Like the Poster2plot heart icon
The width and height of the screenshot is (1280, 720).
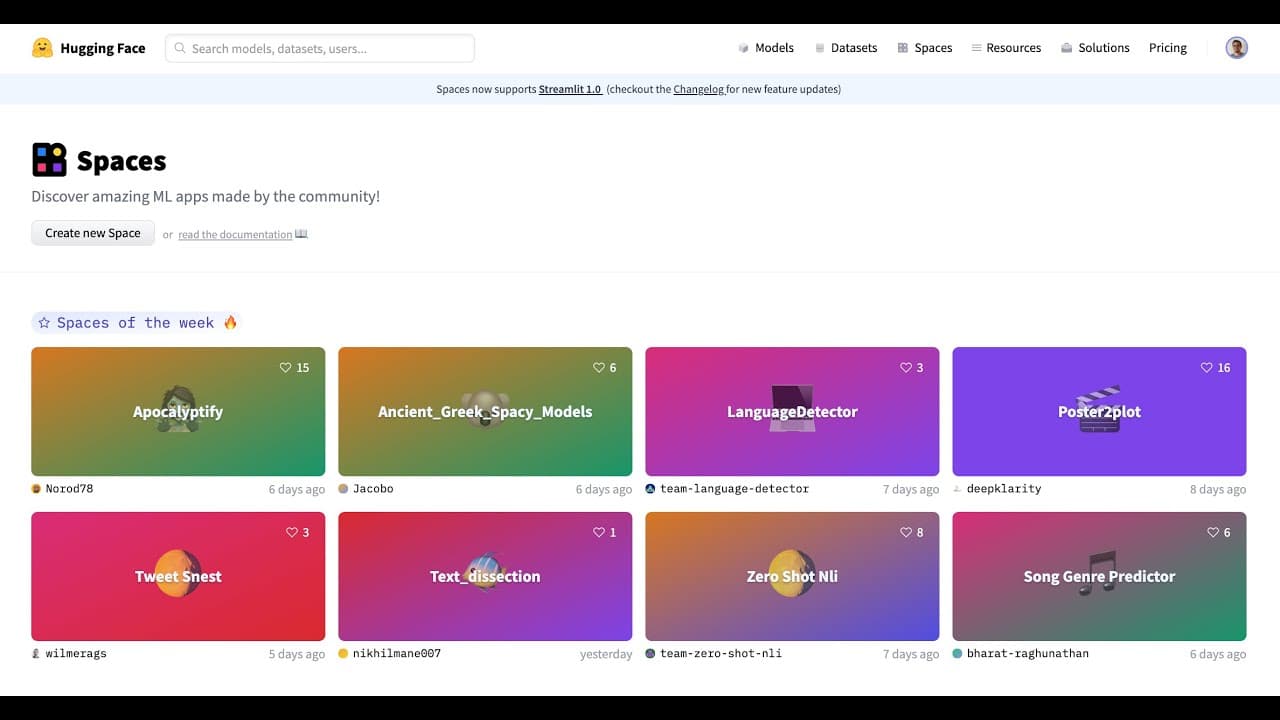coord(1206,368)
